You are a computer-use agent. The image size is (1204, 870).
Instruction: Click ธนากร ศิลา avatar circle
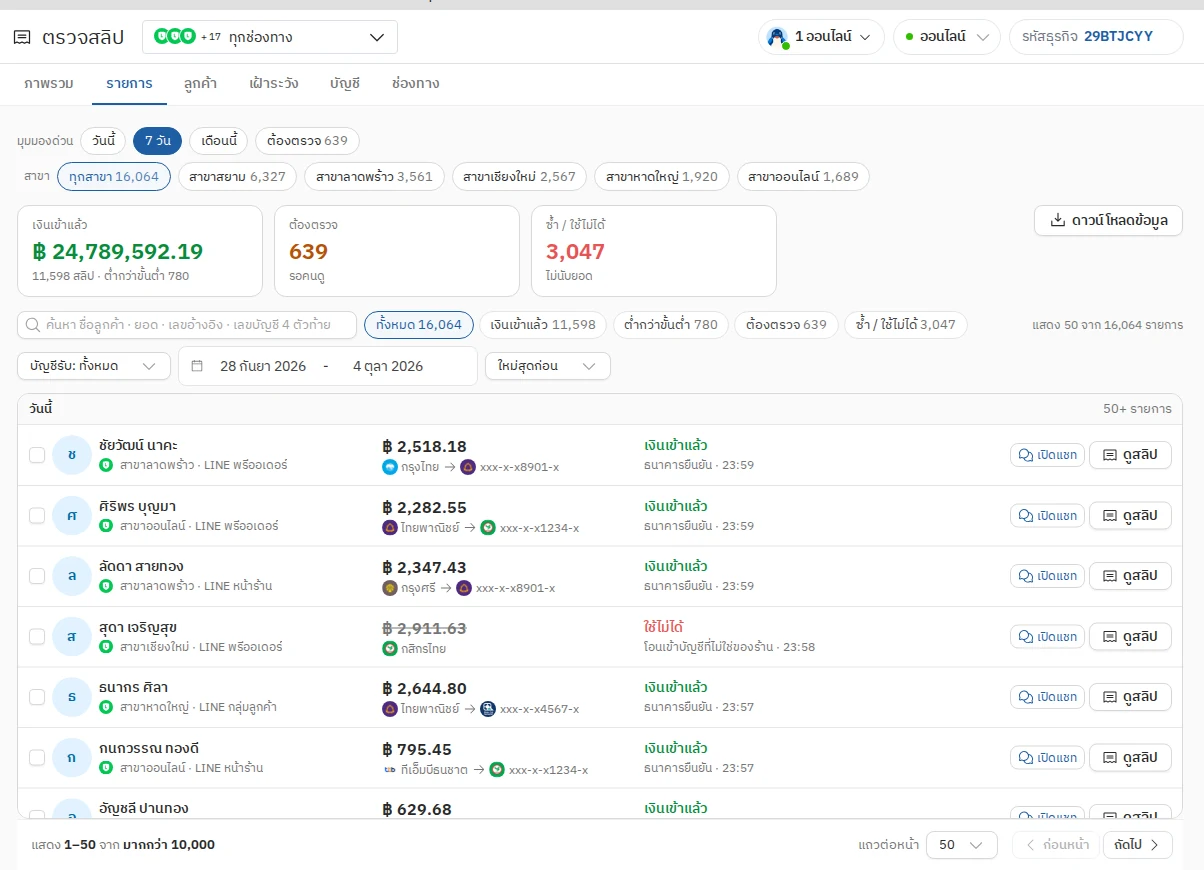tap(72, 698)
